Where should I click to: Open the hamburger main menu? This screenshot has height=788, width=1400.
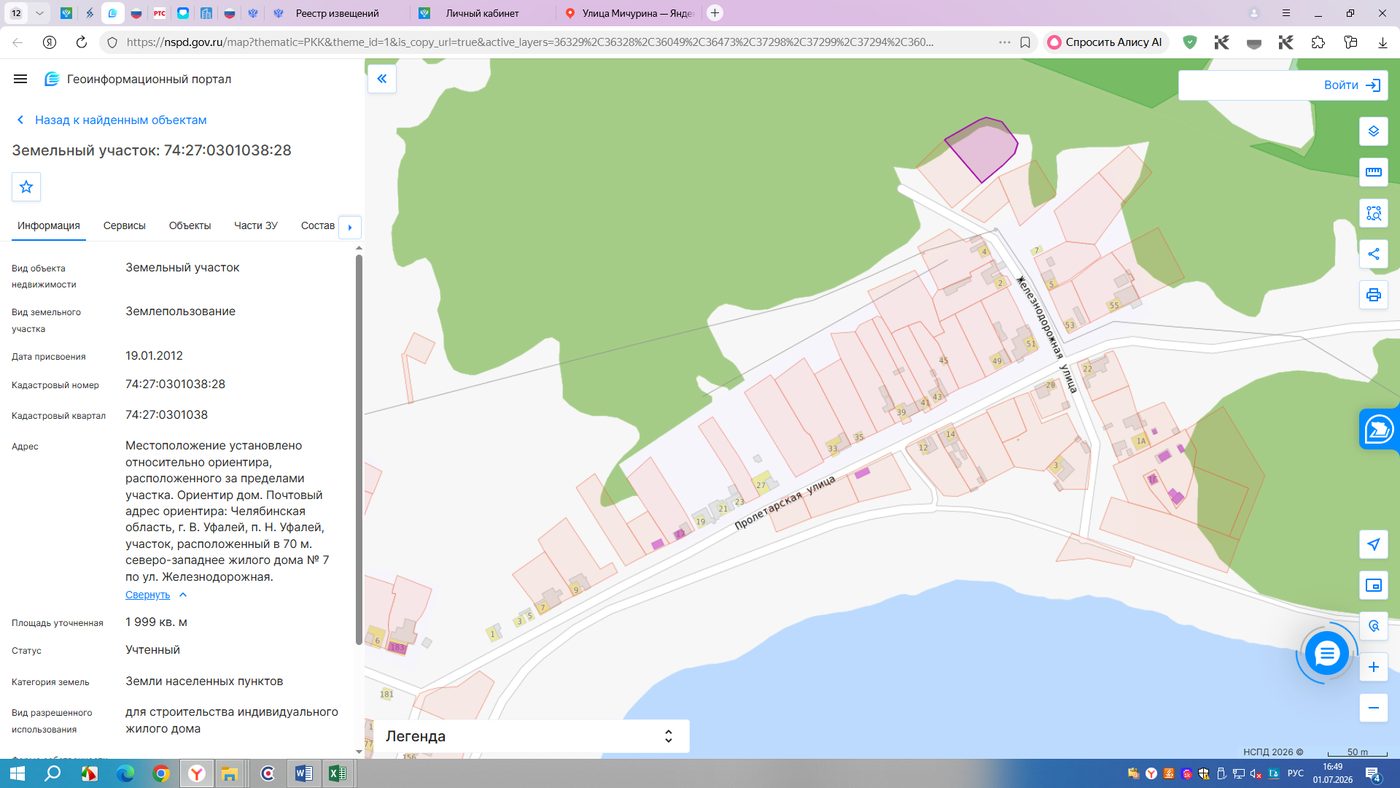(20, 79)
